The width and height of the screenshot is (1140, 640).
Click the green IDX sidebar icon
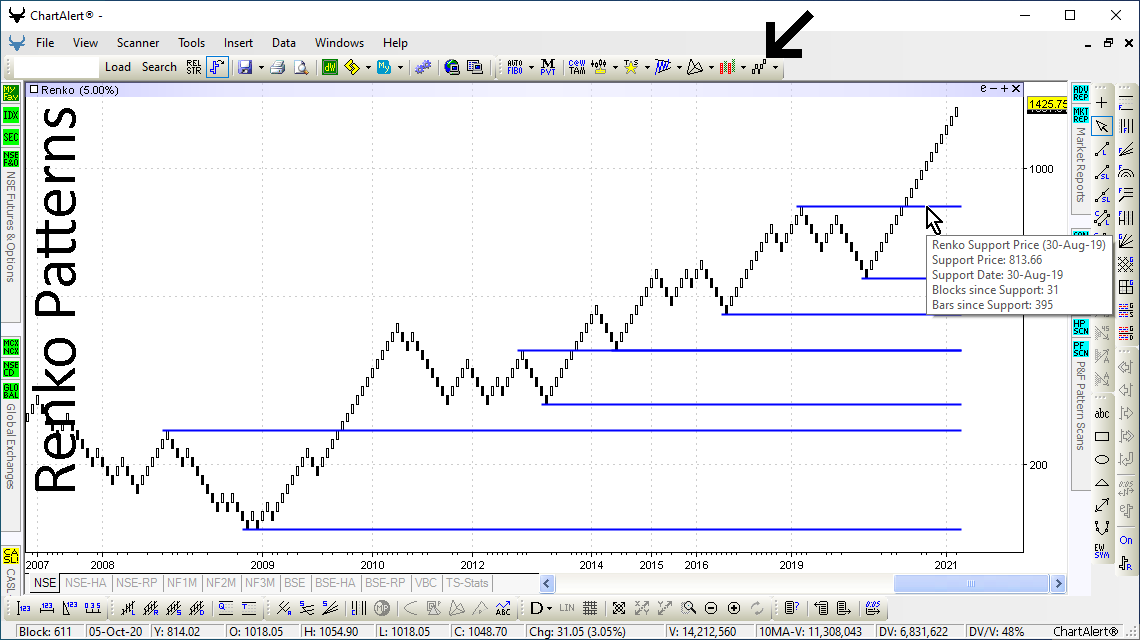[x=11, y=115]
